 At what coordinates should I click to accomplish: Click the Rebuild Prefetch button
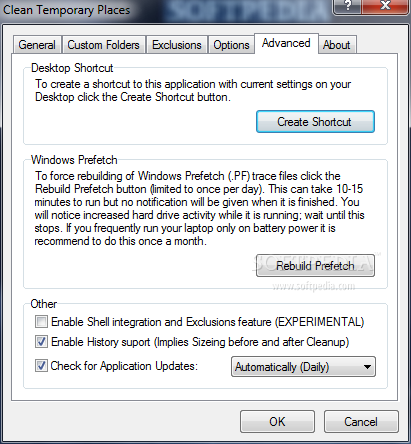(x=315, y=266)
